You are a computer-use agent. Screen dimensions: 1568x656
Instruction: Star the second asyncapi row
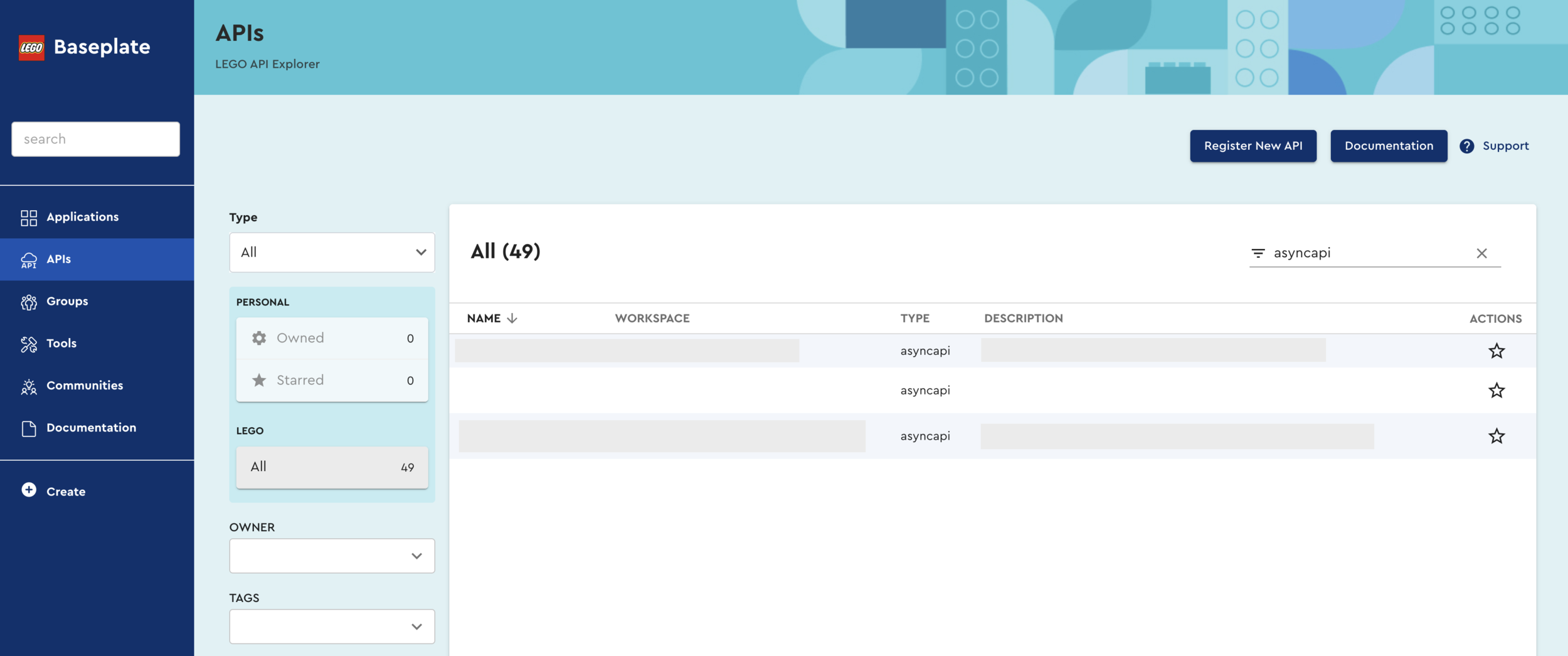1496,390
